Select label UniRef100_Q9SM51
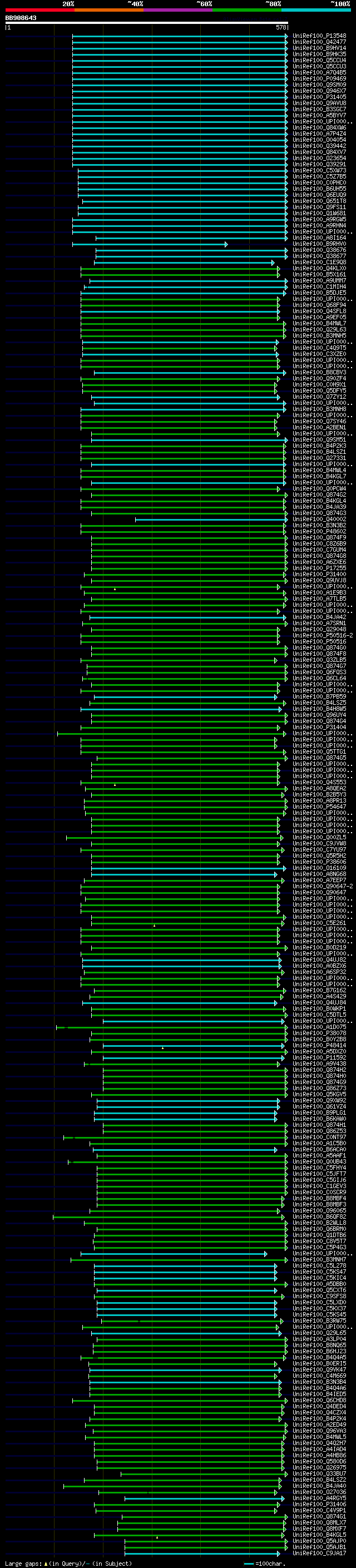356x1568 pixels. point(319,439)
